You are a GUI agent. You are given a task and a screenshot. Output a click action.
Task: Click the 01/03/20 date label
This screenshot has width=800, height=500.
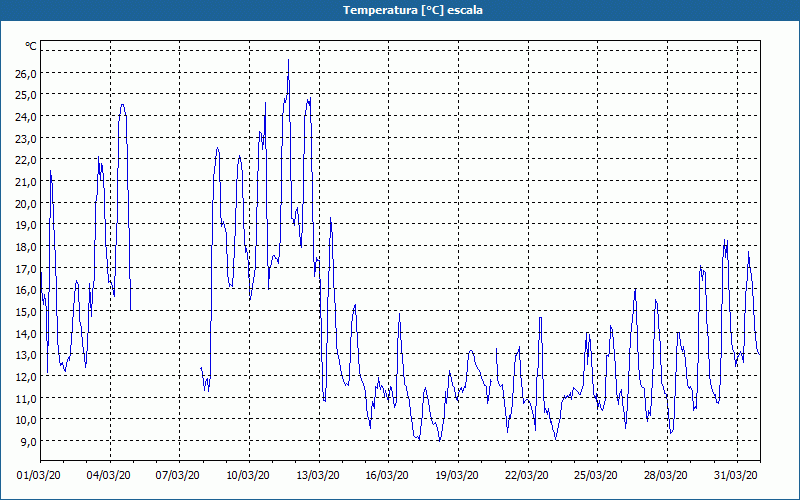(39, 476)
